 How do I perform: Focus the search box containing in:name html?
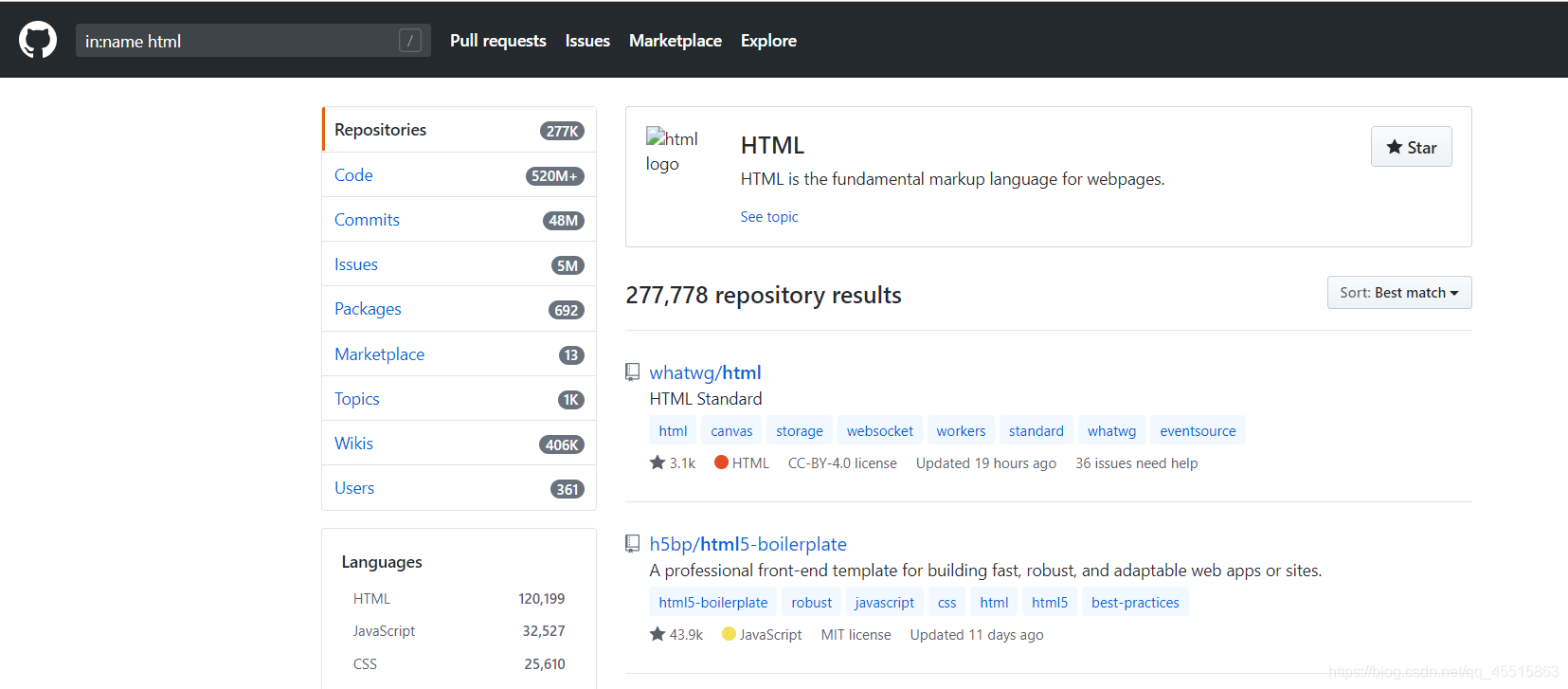click(253, 41)
